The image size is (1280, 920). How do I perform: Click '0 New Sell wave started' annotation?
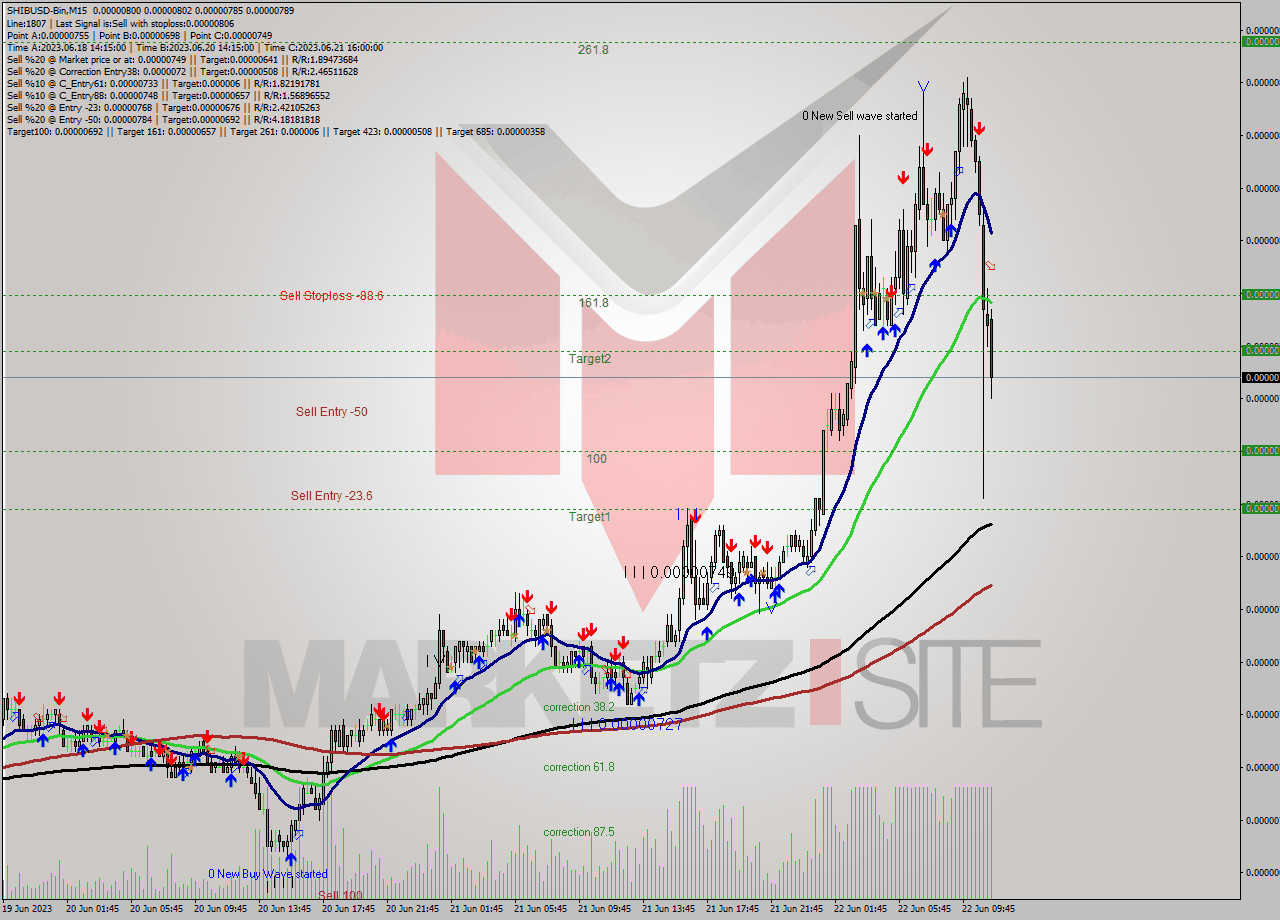point(860,116)
